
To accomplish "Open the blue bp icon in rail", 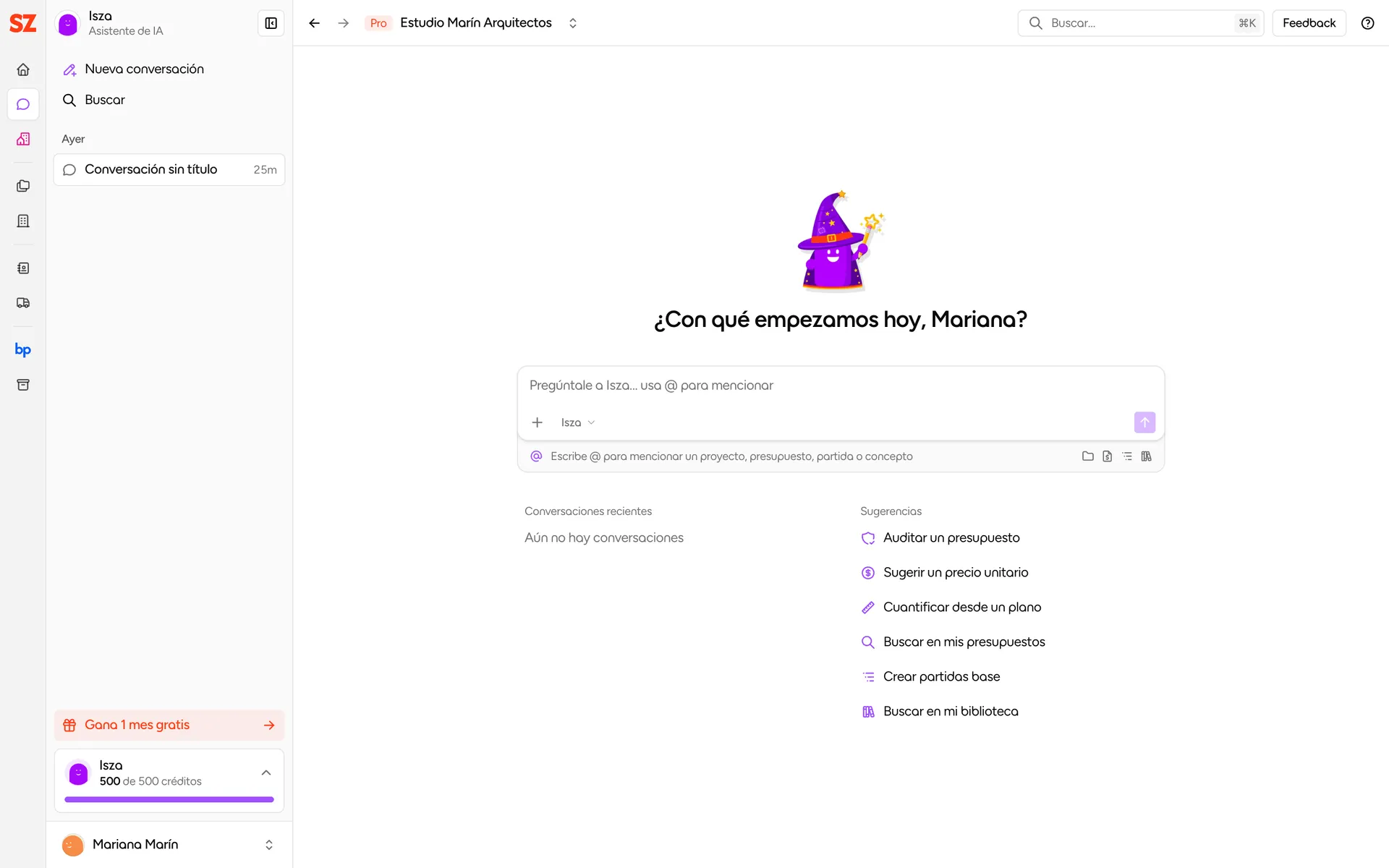I will click(x=23, y=350).
